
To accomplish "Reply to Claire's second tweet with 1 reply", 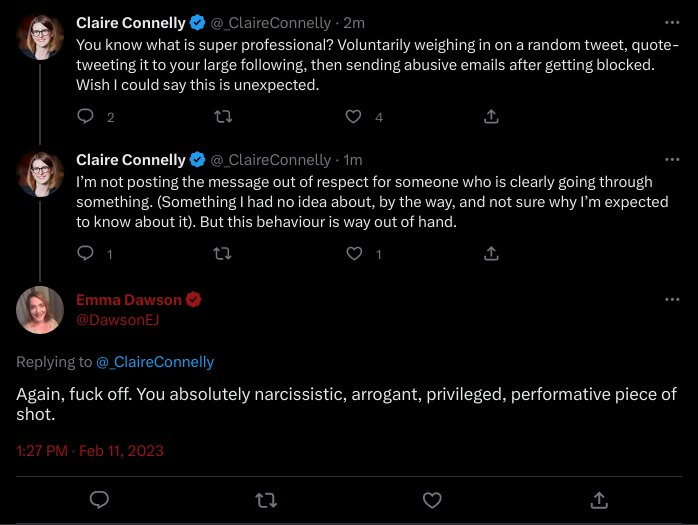I will point(85,253).
